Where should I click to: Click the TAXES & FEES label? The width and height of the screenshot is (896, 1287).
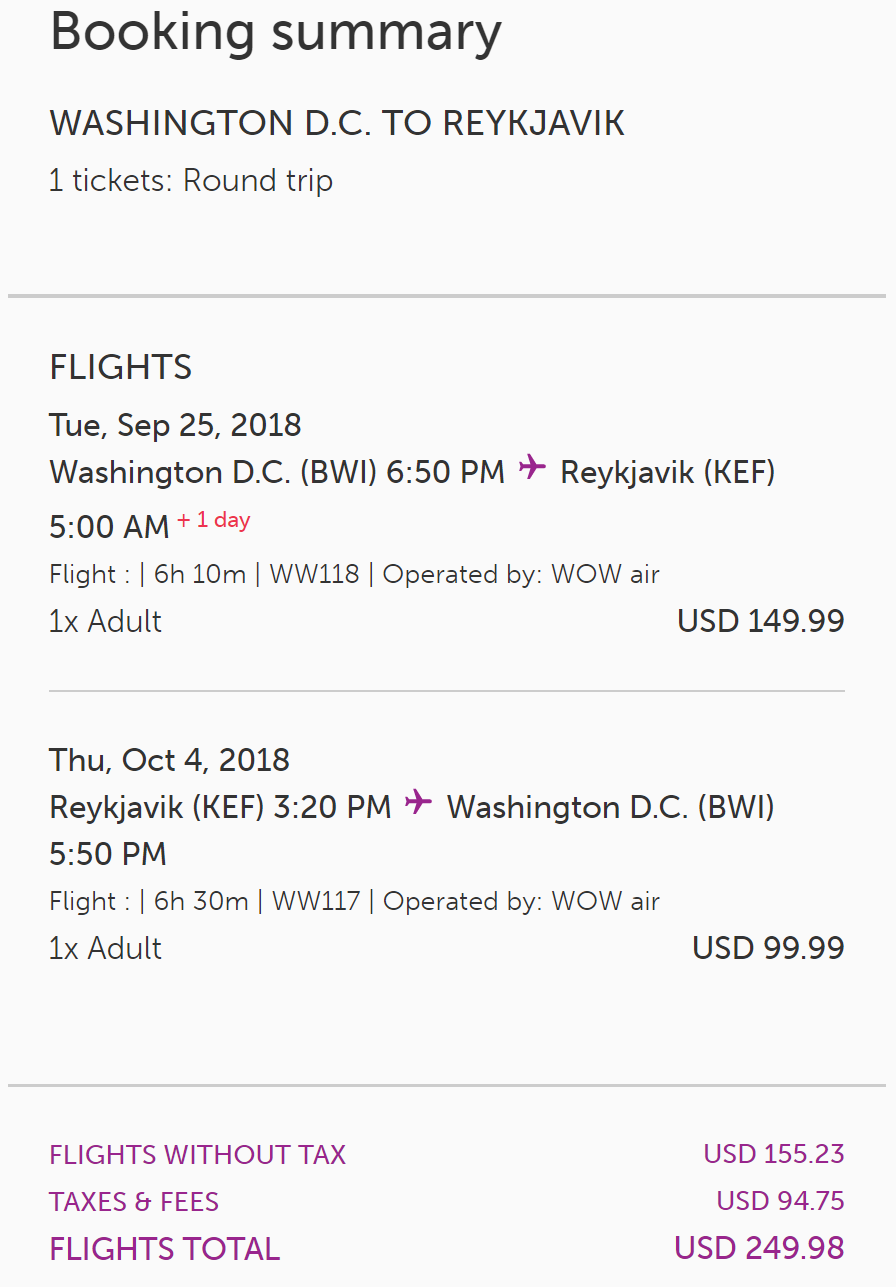134,1201
